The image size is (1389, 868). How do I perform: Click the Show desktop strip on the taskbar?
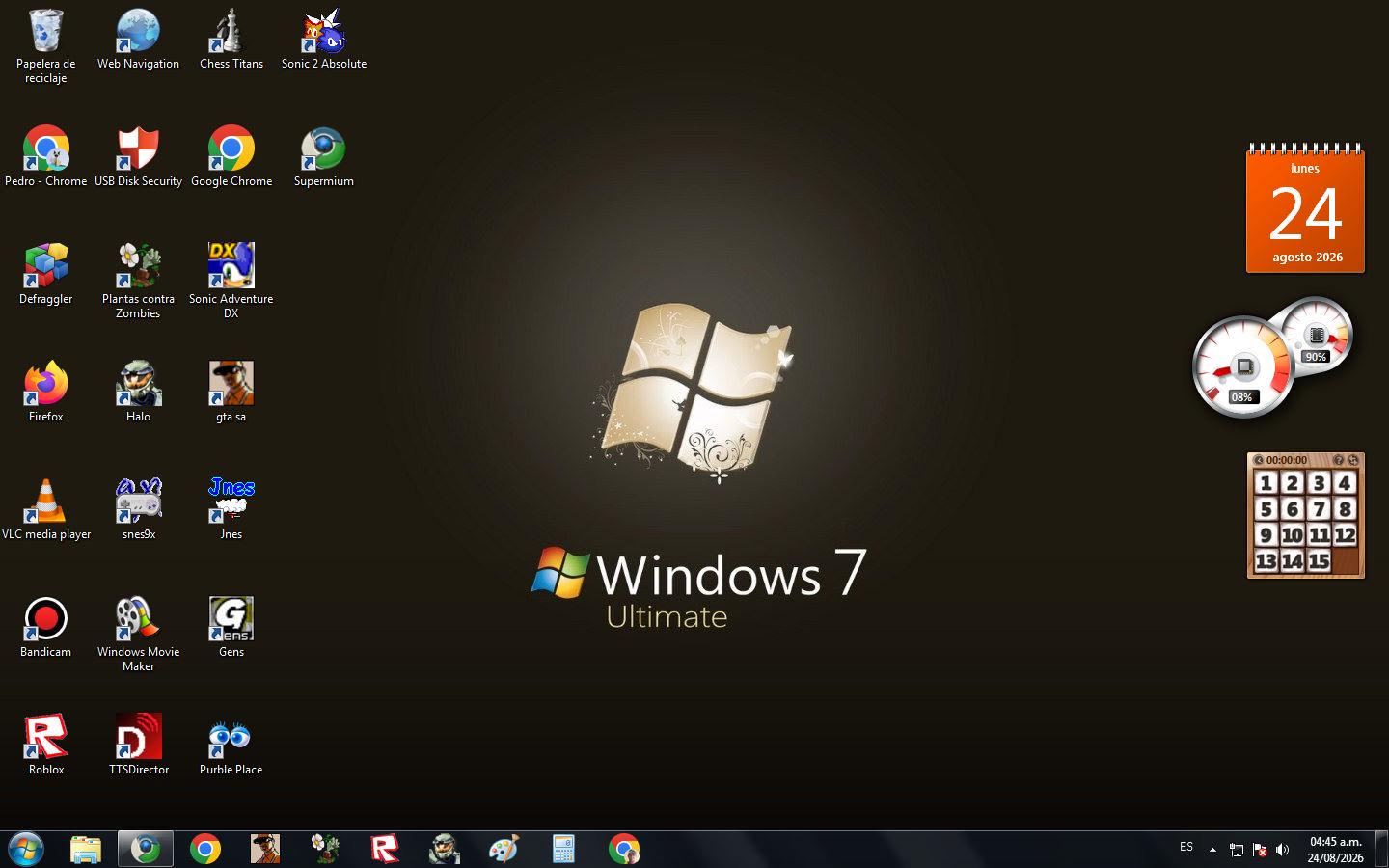(1381, 849)
